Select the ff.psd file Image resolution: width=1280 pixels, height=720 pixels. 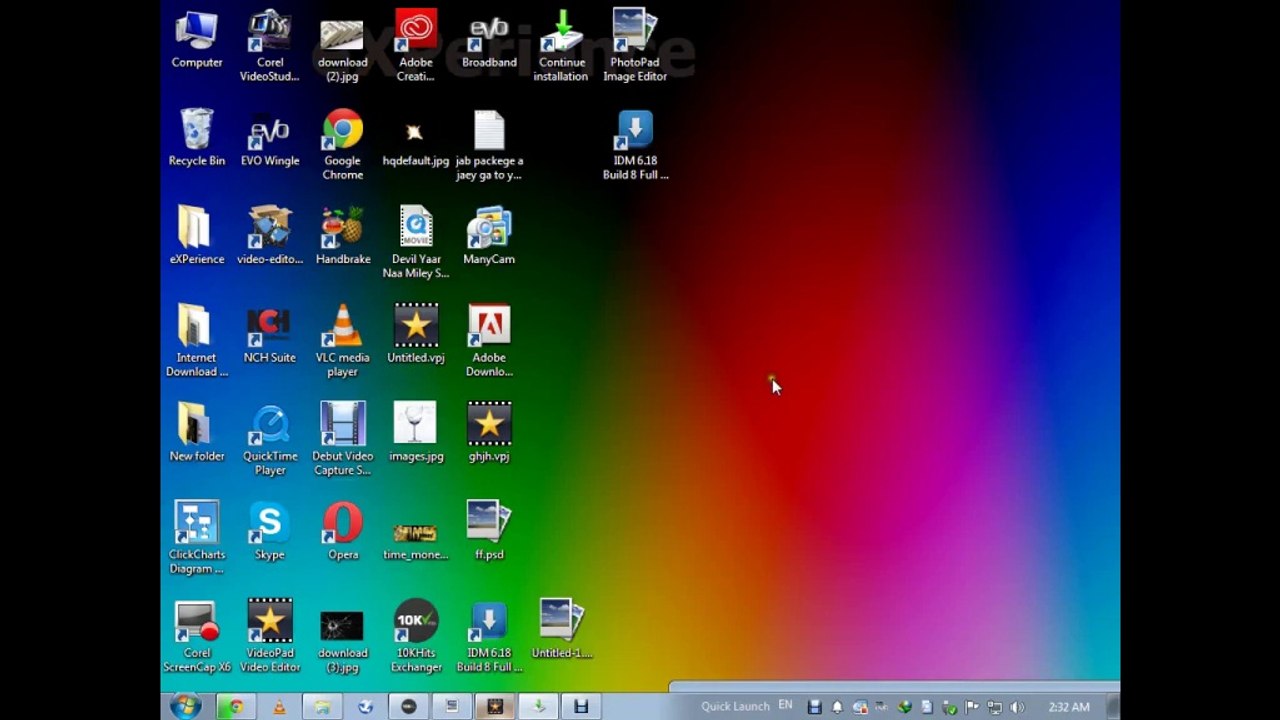coord(489,531)
